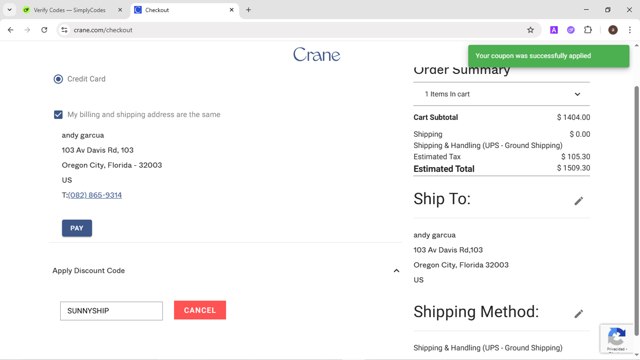View site information icon in address bar

pos(64,30)
